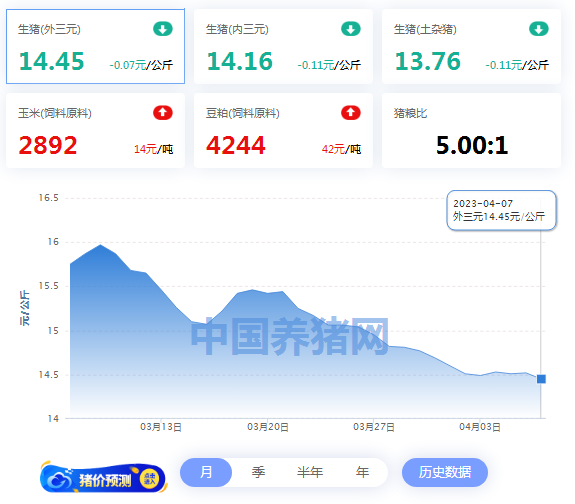Click red up arrow on 豆粕 card
The height and width of the screenshot is (504, 575).
[351, 113]
